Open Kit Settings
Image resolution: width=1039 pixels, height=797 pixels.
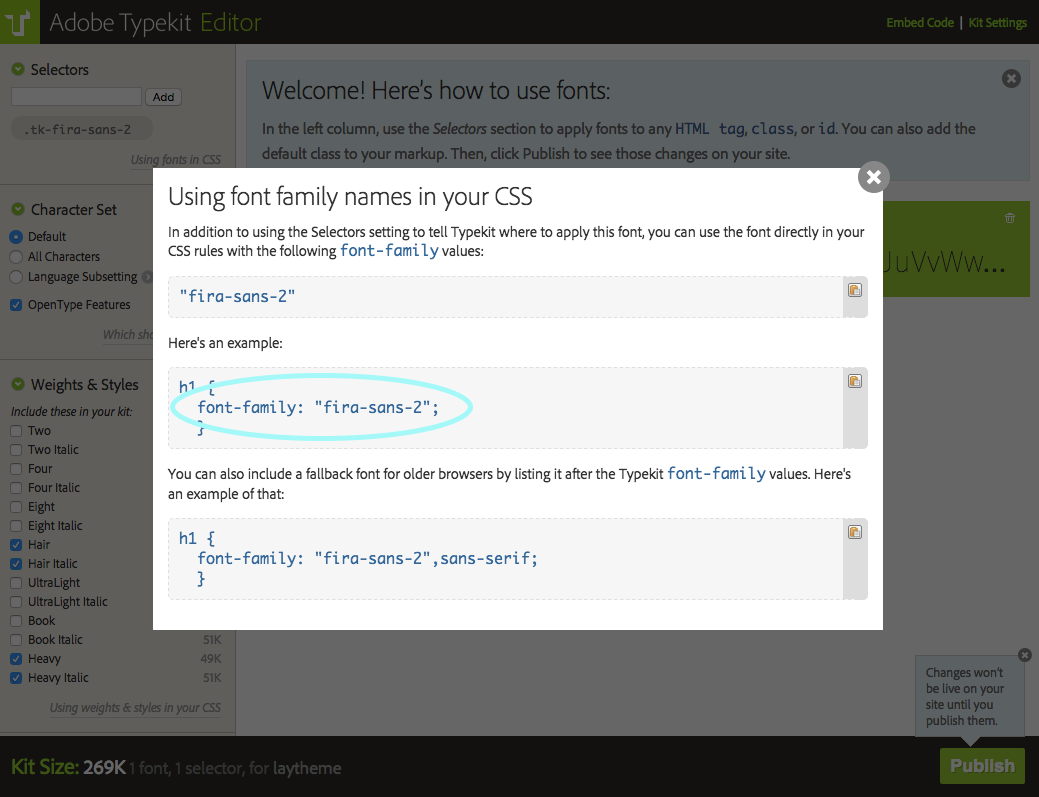[x=997, y=22]
